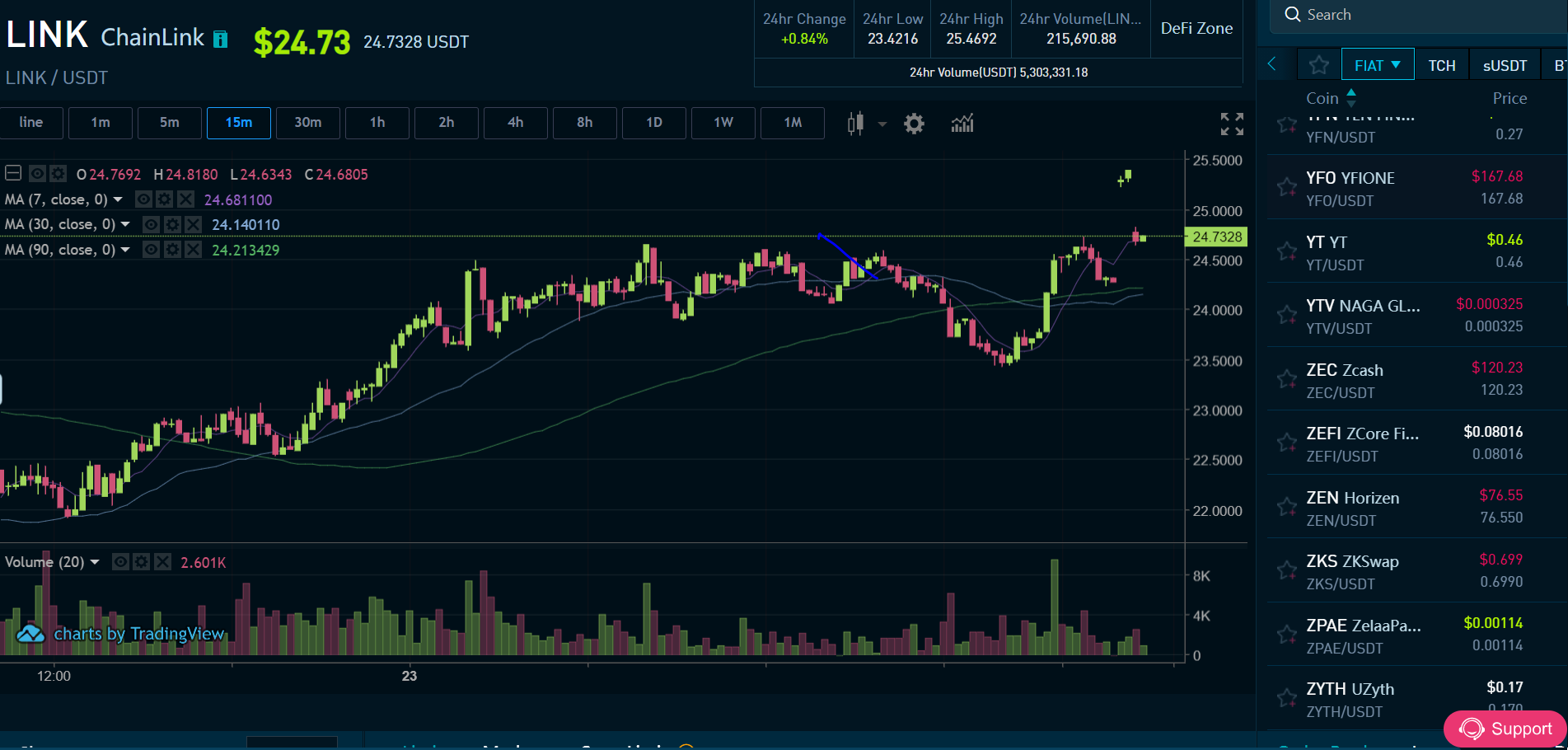Select the 8h timeframe
Viewport: 1568px width, 750px height.
(585, 123)
